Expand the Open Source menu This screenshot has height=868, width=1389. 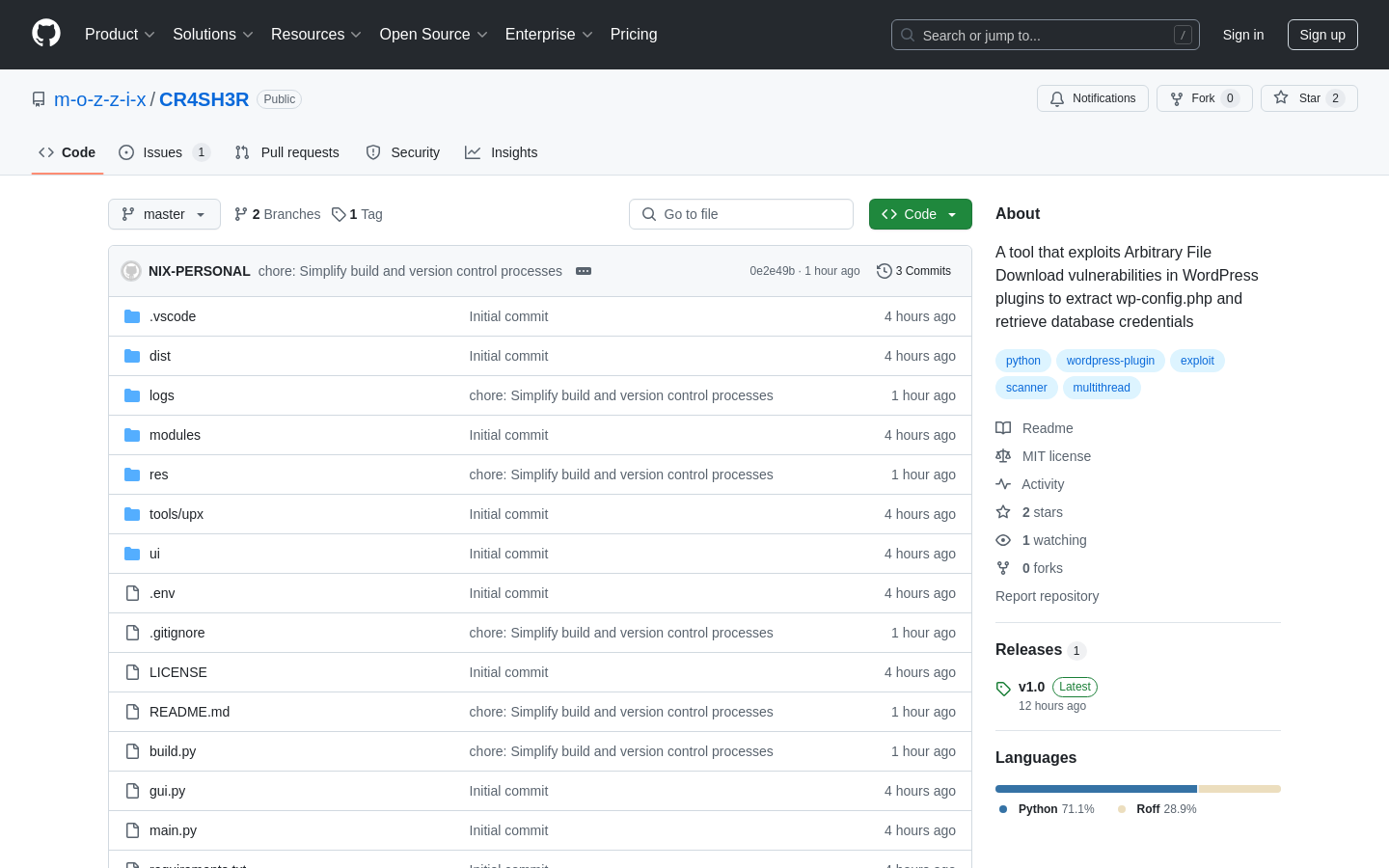[434, 35]
